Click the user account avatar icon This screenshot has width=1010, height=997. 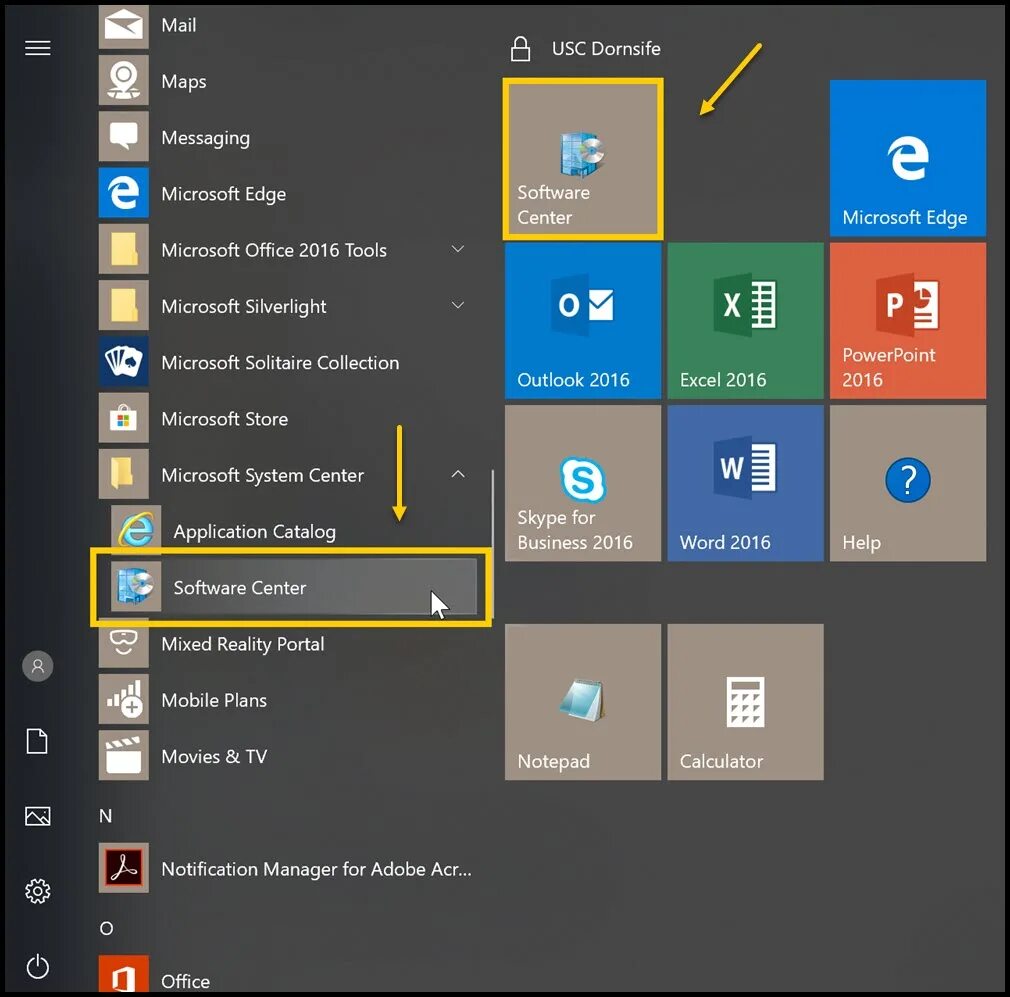point(37,666)
